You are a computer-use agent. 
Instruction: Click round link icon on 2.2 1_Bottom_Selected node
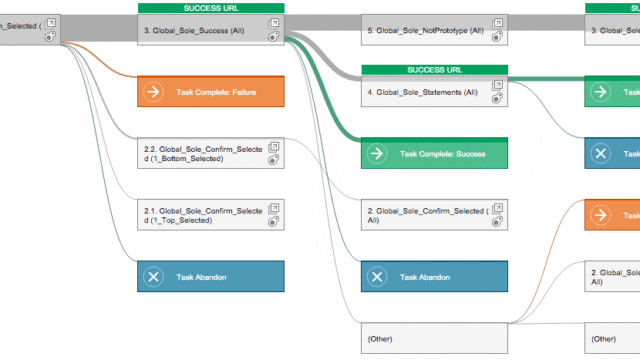tap(273, 160)
